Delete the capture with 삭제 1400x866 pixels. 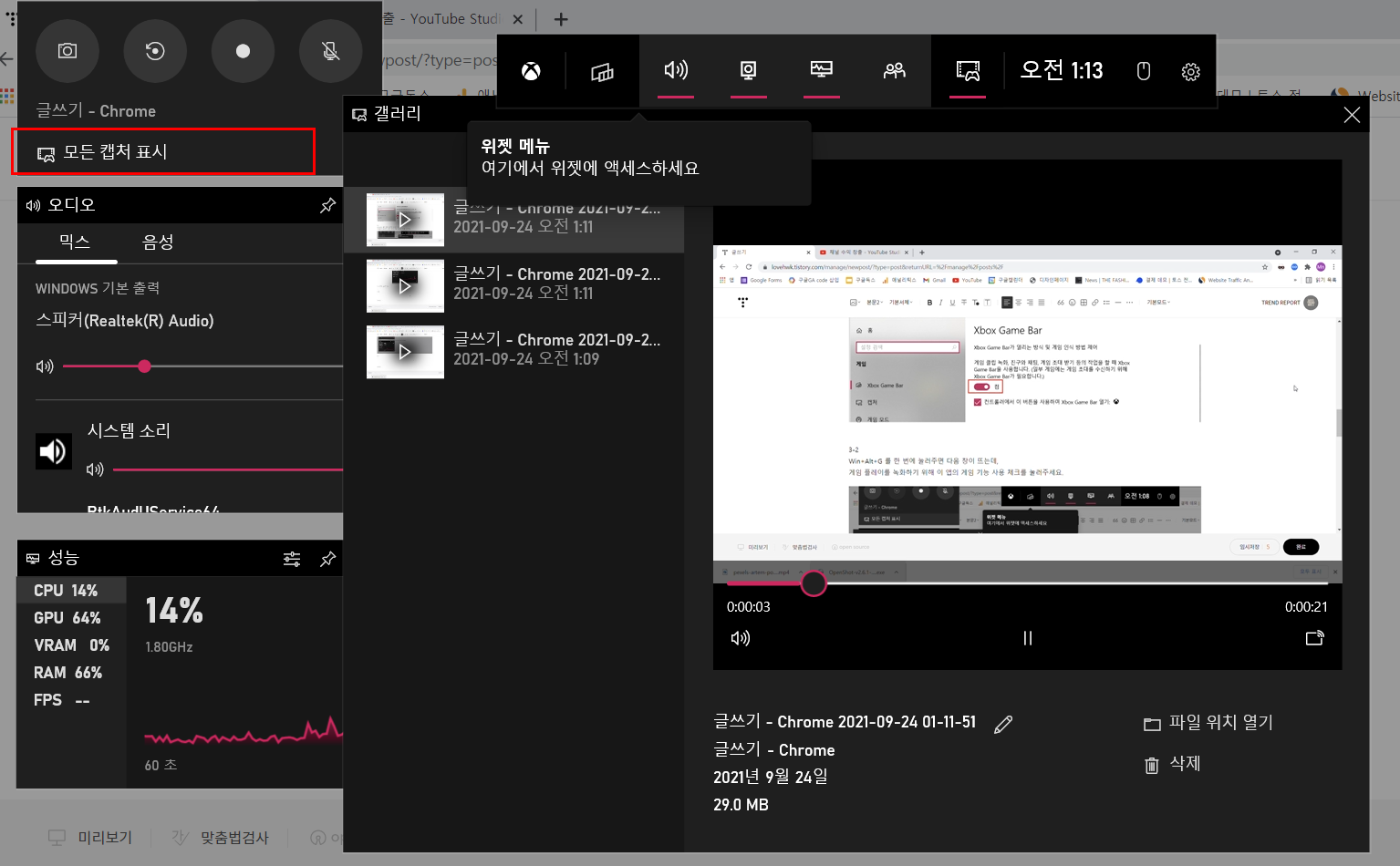(1173, 764)
